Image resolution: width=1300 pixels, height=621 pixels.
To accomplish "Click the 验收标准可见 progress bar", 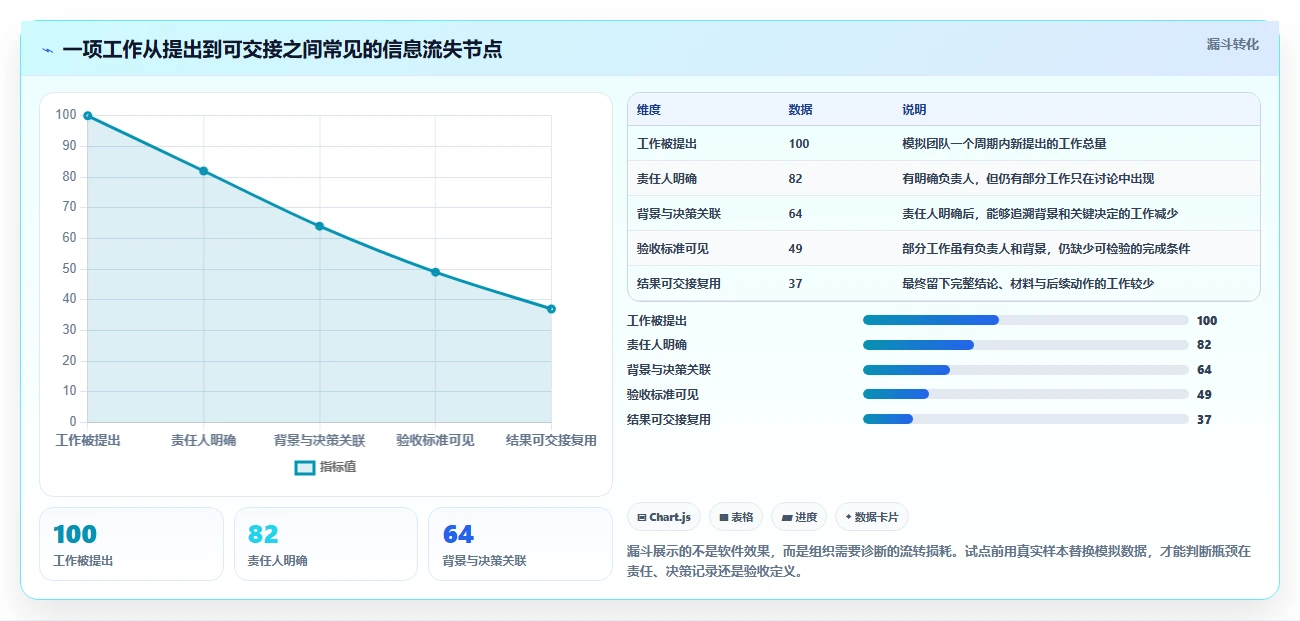I will 1025,394.
